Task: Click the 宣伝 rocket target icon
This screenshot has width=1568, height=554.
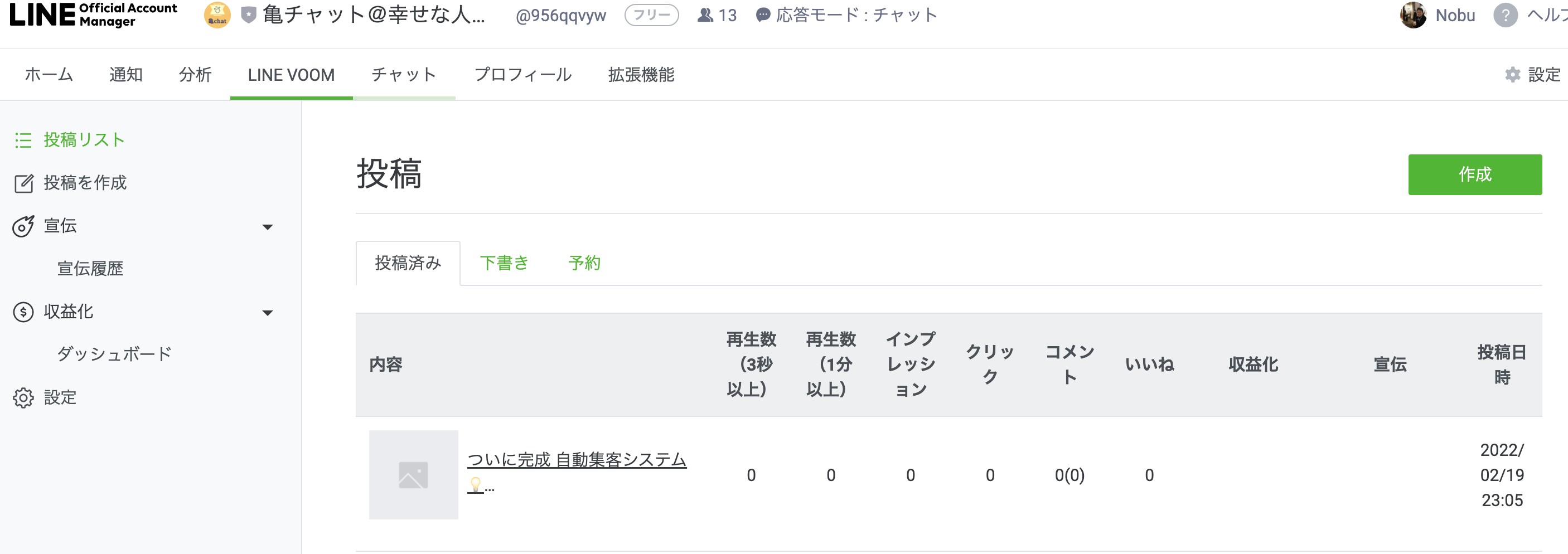Action: point(23,226)
